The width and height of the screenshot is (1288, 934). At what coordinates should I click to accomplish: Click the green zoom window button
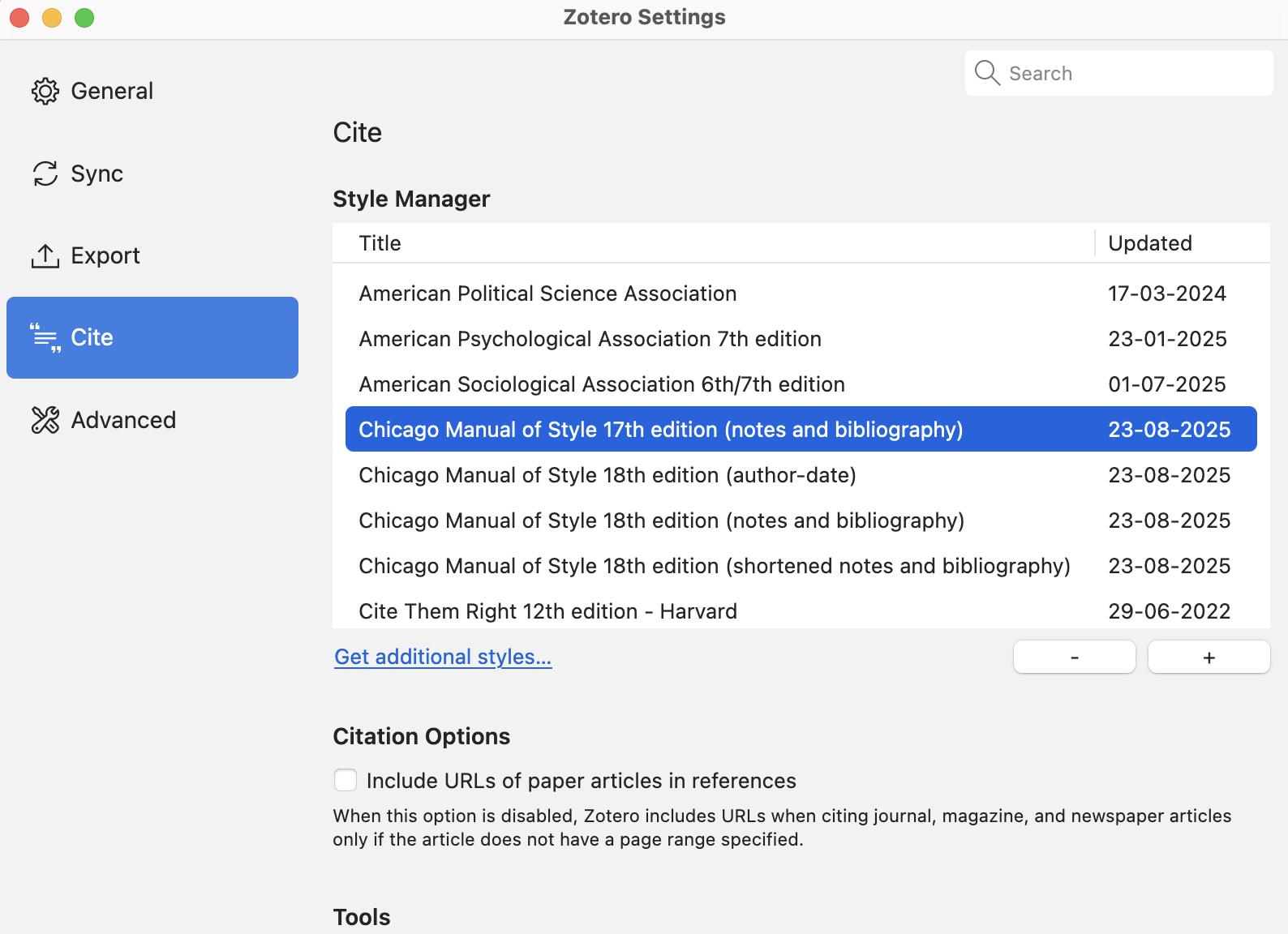[x=84, y=17]
